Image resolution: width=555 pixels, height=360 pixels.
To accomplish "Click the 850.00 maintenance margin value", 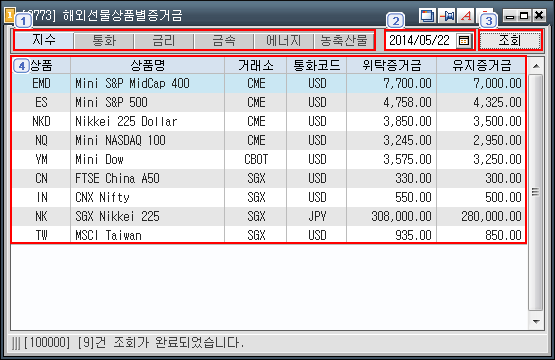I will tap(503, 235).
